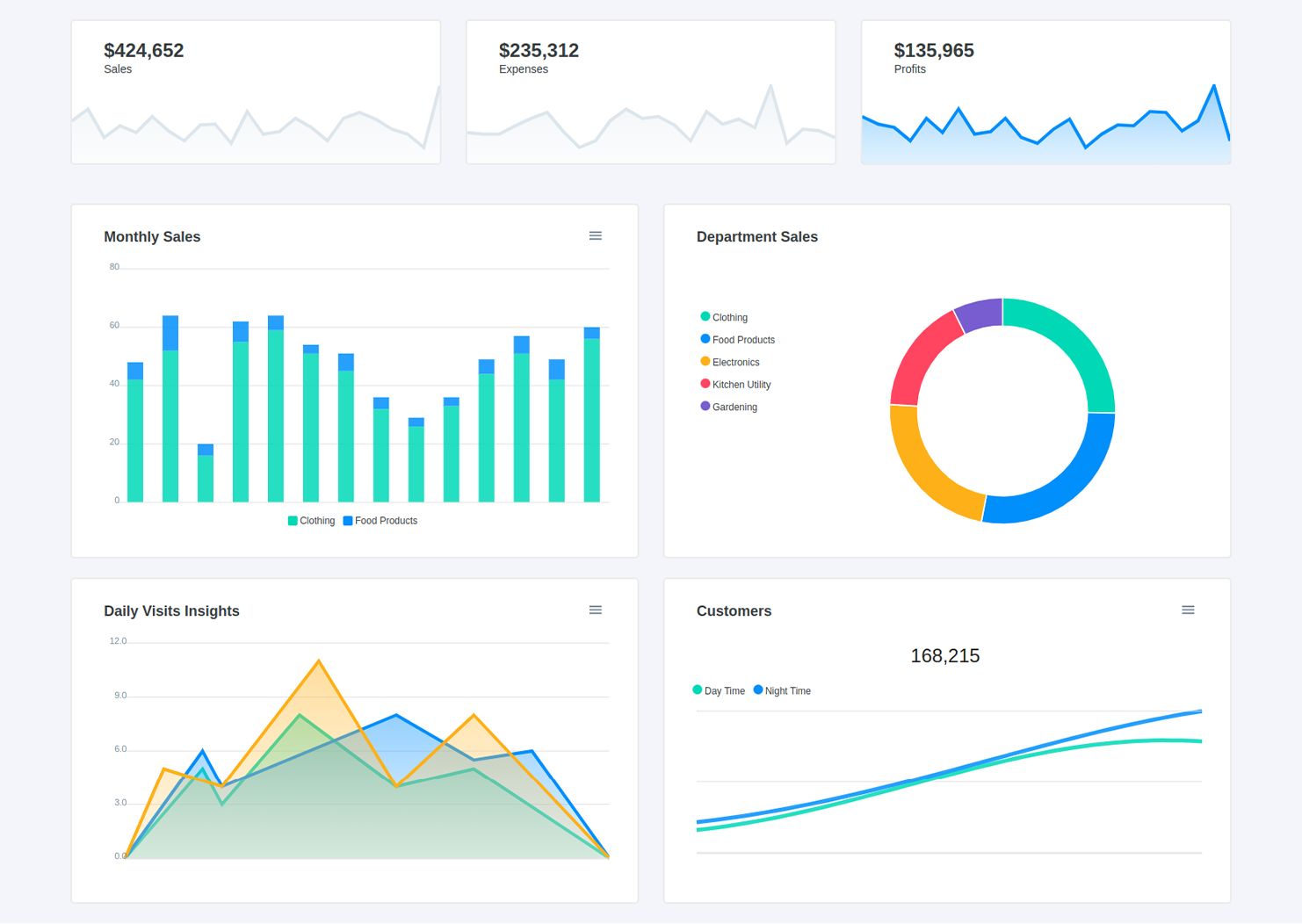Click the 80 axis label in Monthly Sales

[114, 267]
